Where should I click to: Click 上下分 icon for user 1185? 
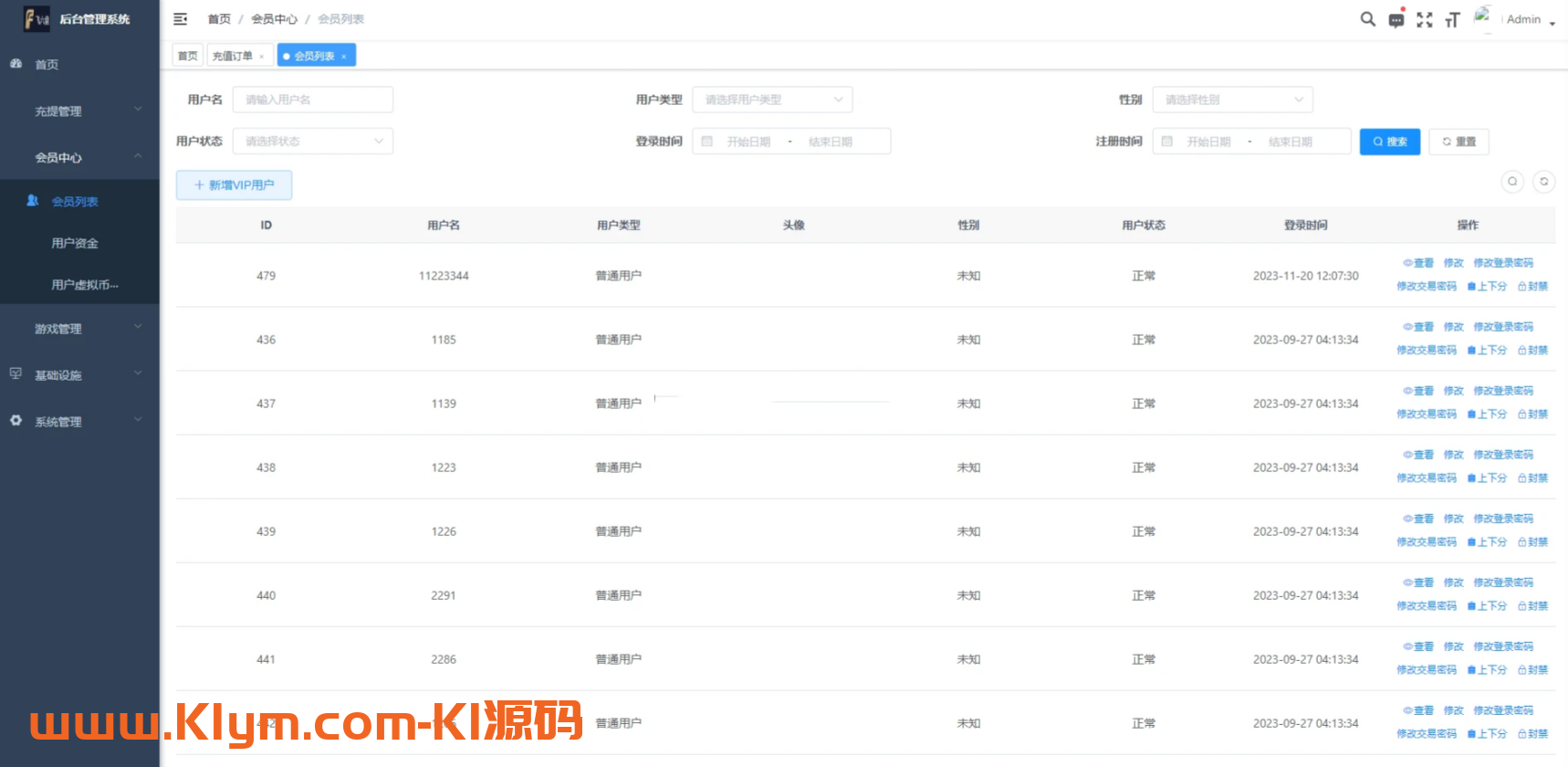1471,351
